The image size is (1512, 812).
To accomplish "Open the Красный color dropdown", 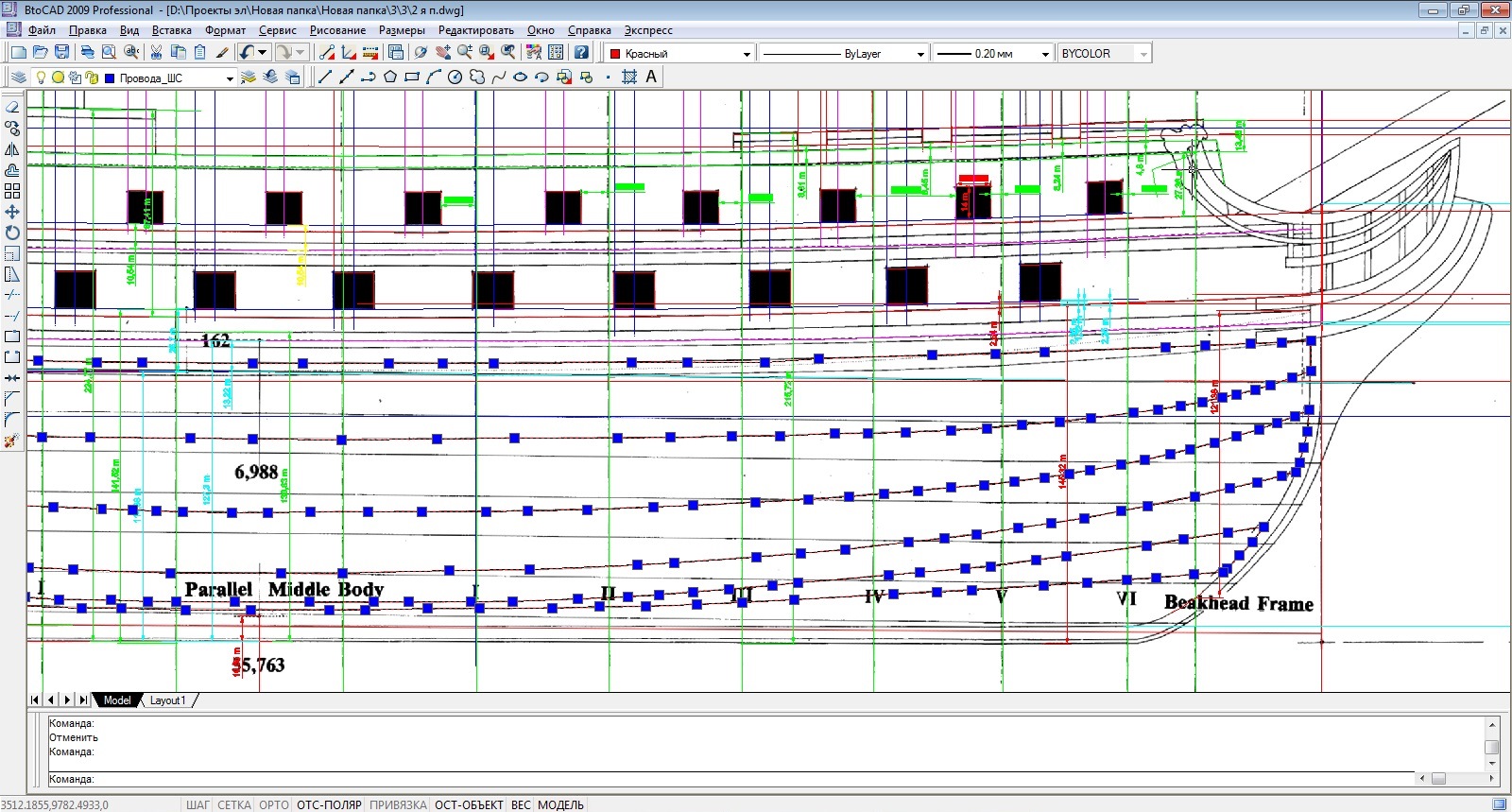I will [747, 54].
